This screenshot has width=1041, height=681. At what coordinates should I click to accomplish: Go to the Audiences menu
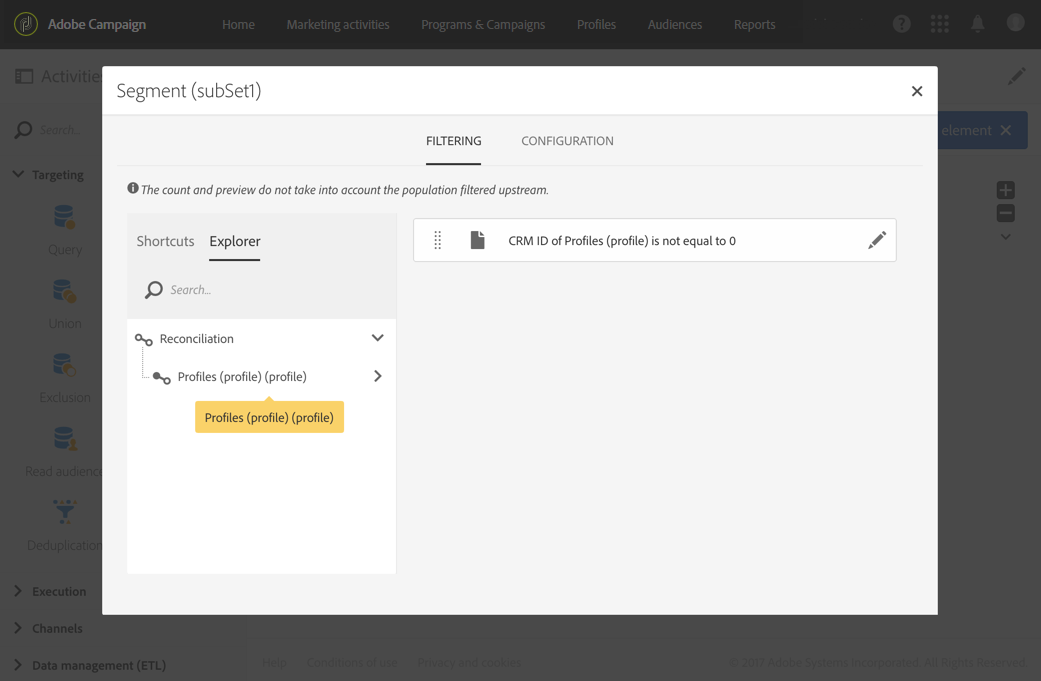click(674, 24)
